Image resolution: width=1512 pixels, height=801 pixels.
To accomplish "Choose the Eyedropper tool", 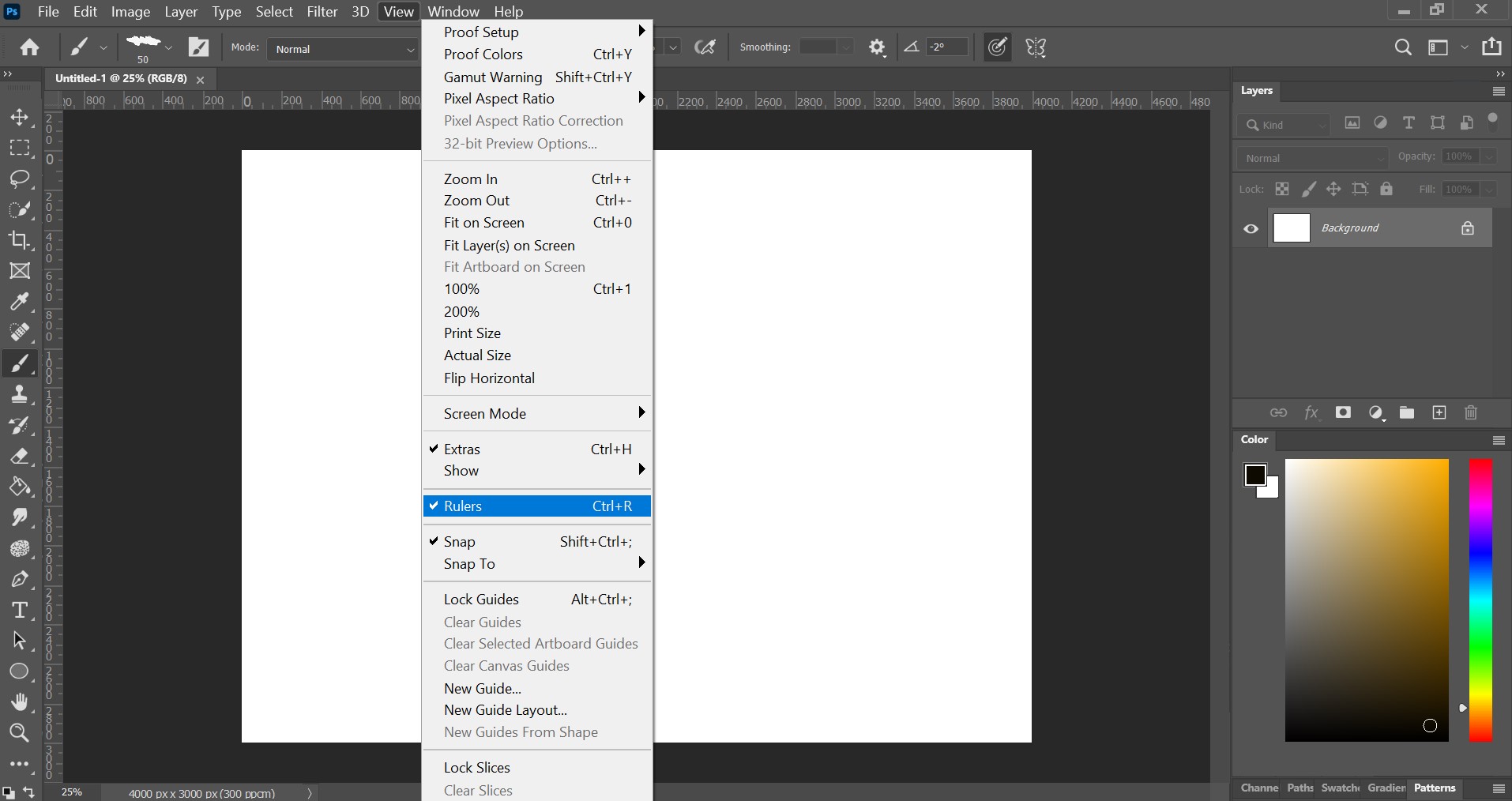I will tap(20, 302).
